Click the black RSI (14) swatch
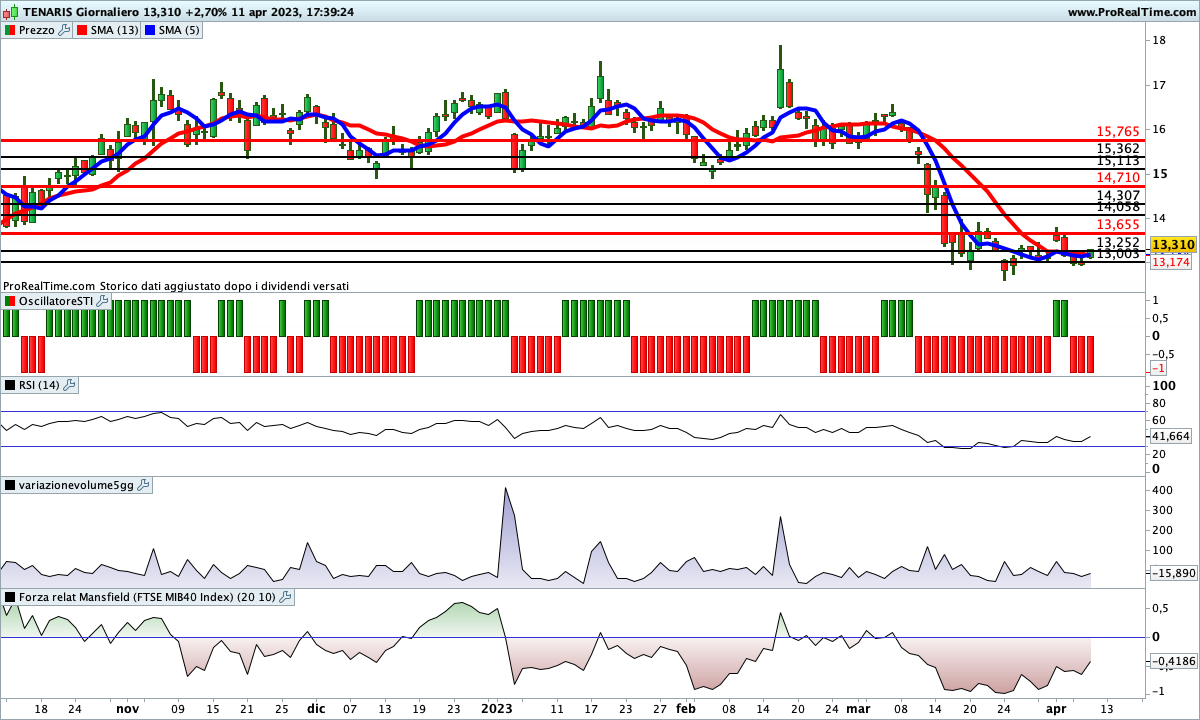1200x720 pixels. coord(10,384)
